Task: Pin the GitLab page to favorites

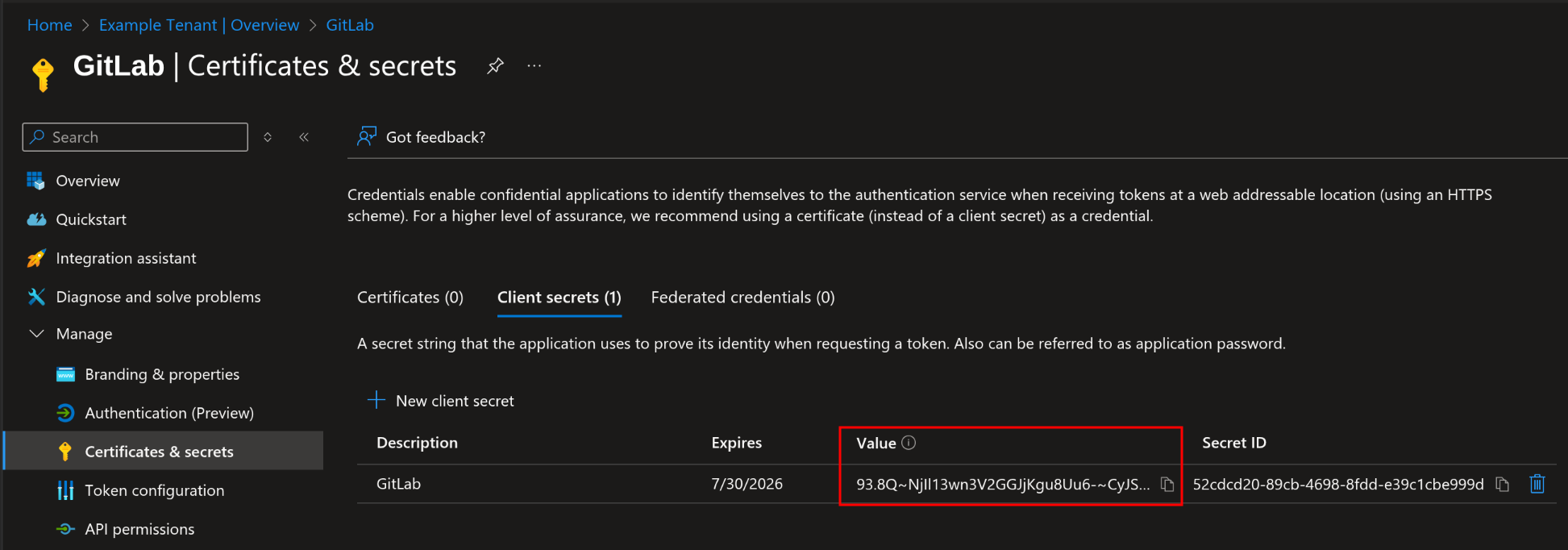Action: pos(495,66)
